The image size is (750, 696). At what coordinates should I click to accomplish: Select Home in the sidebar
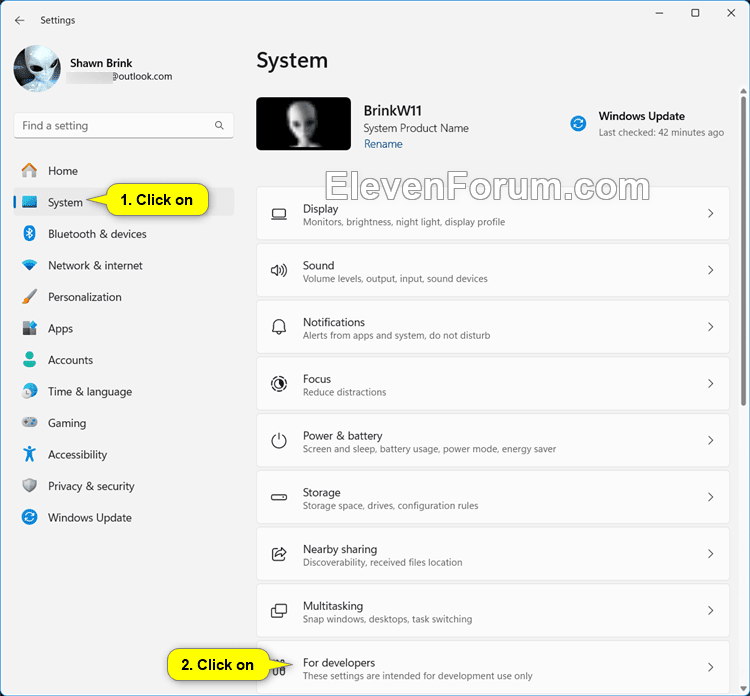tap(123, 171)
